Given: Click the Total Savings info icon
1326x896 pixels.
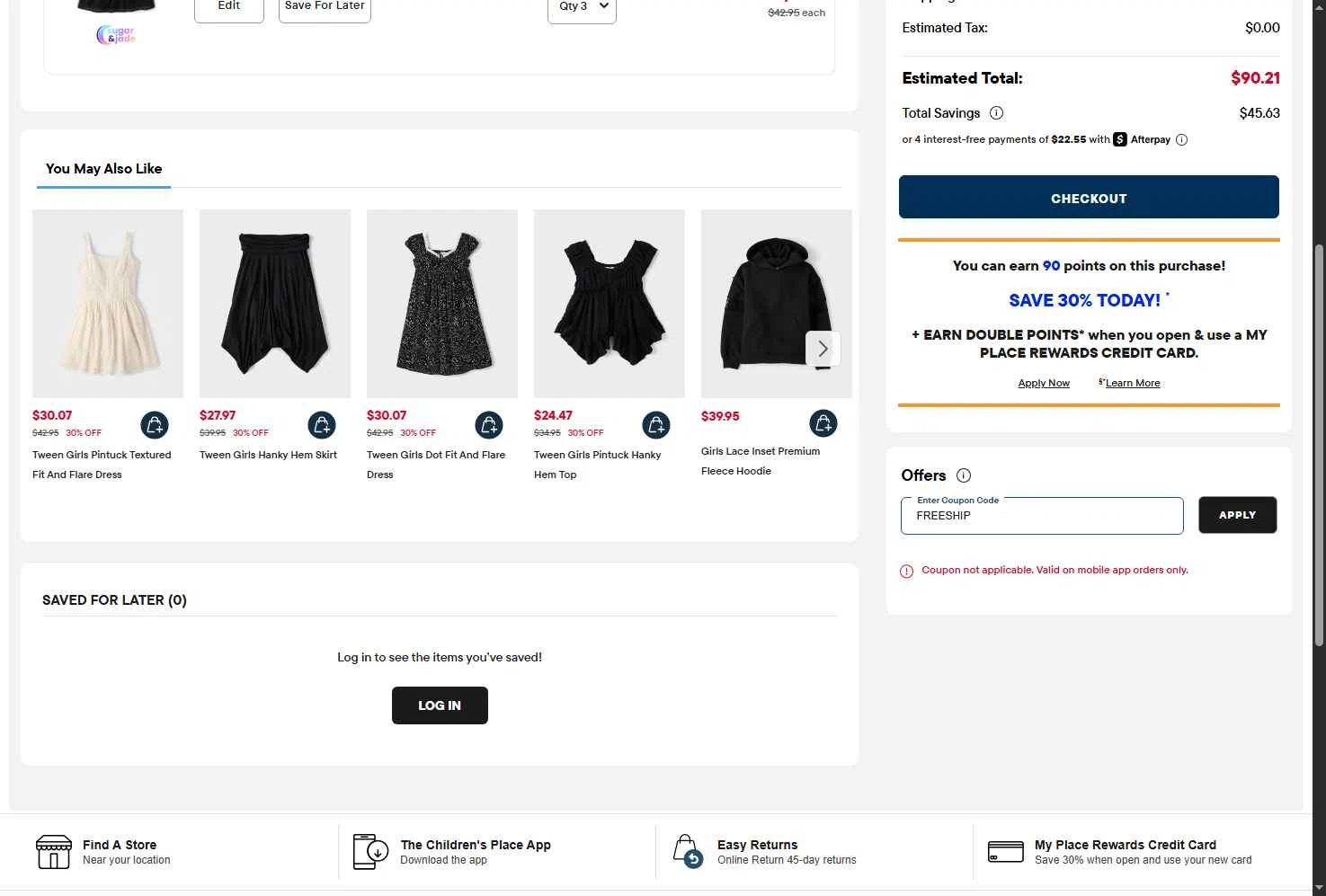Looking at the screenshot, I should click(x=996, y=113).
